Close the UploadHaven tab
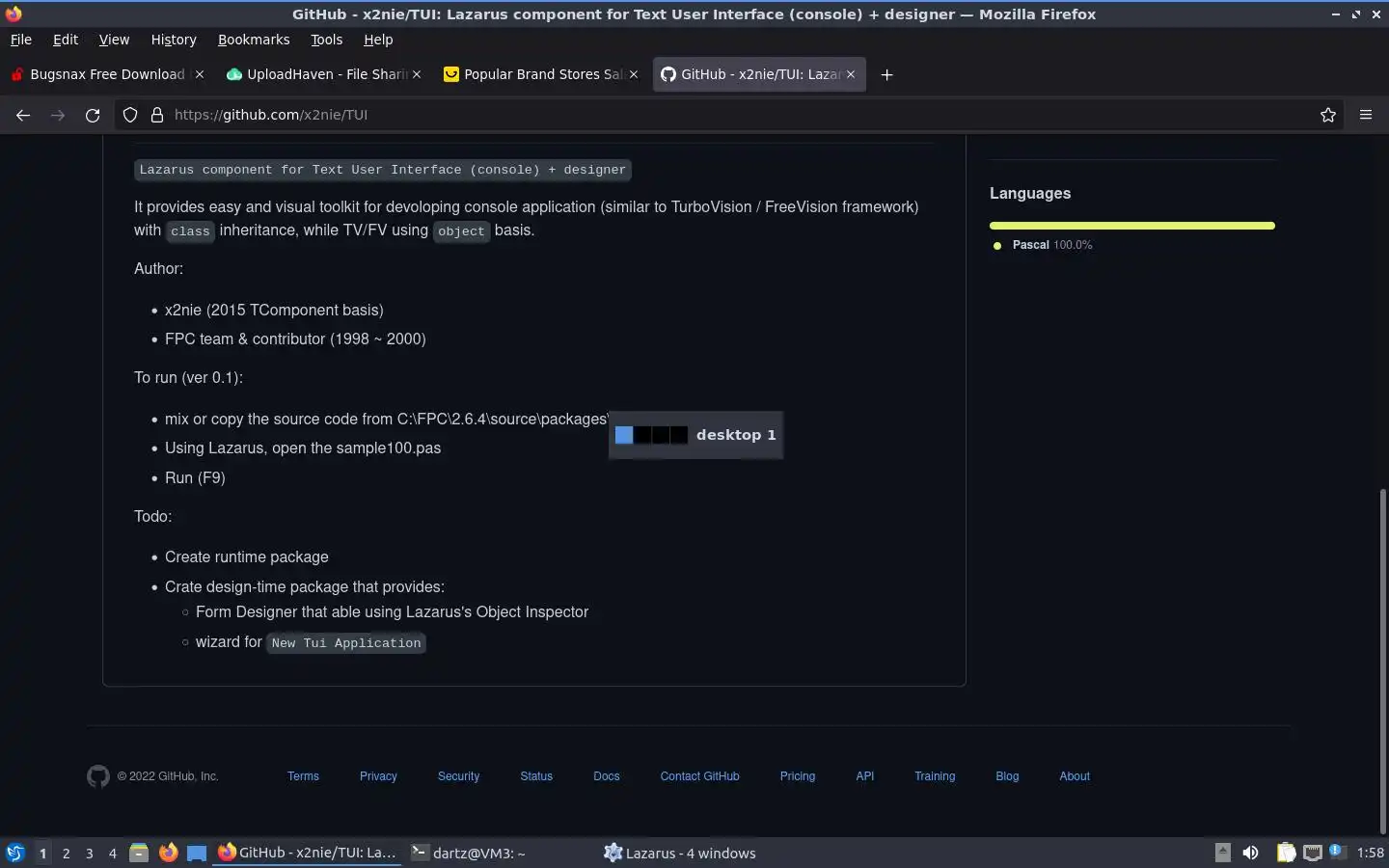This screenshot has height=868, width=1389. (417, 74)
